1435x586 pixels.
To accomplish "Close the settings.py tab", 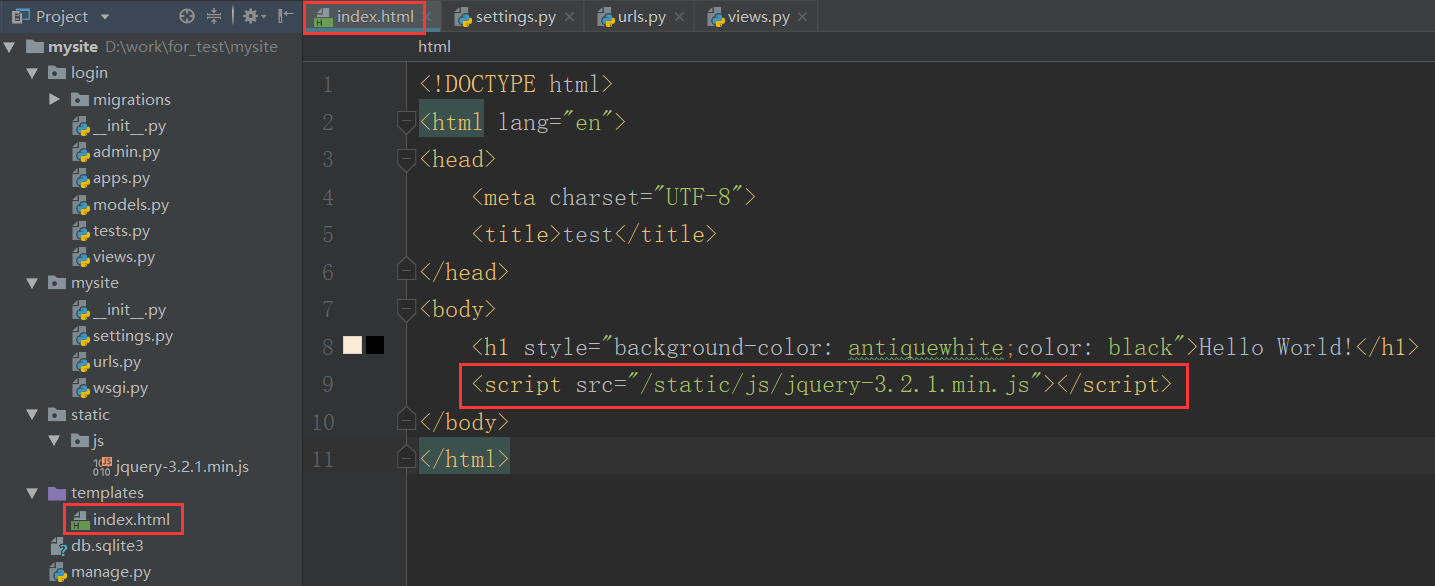I will tap(569, 17).
